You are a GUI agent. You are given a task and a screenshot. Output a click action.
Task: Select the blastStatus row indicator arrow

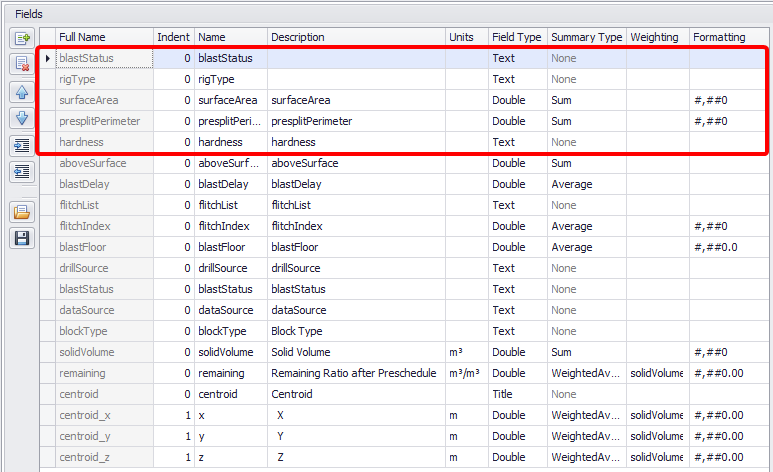(47, 58)
